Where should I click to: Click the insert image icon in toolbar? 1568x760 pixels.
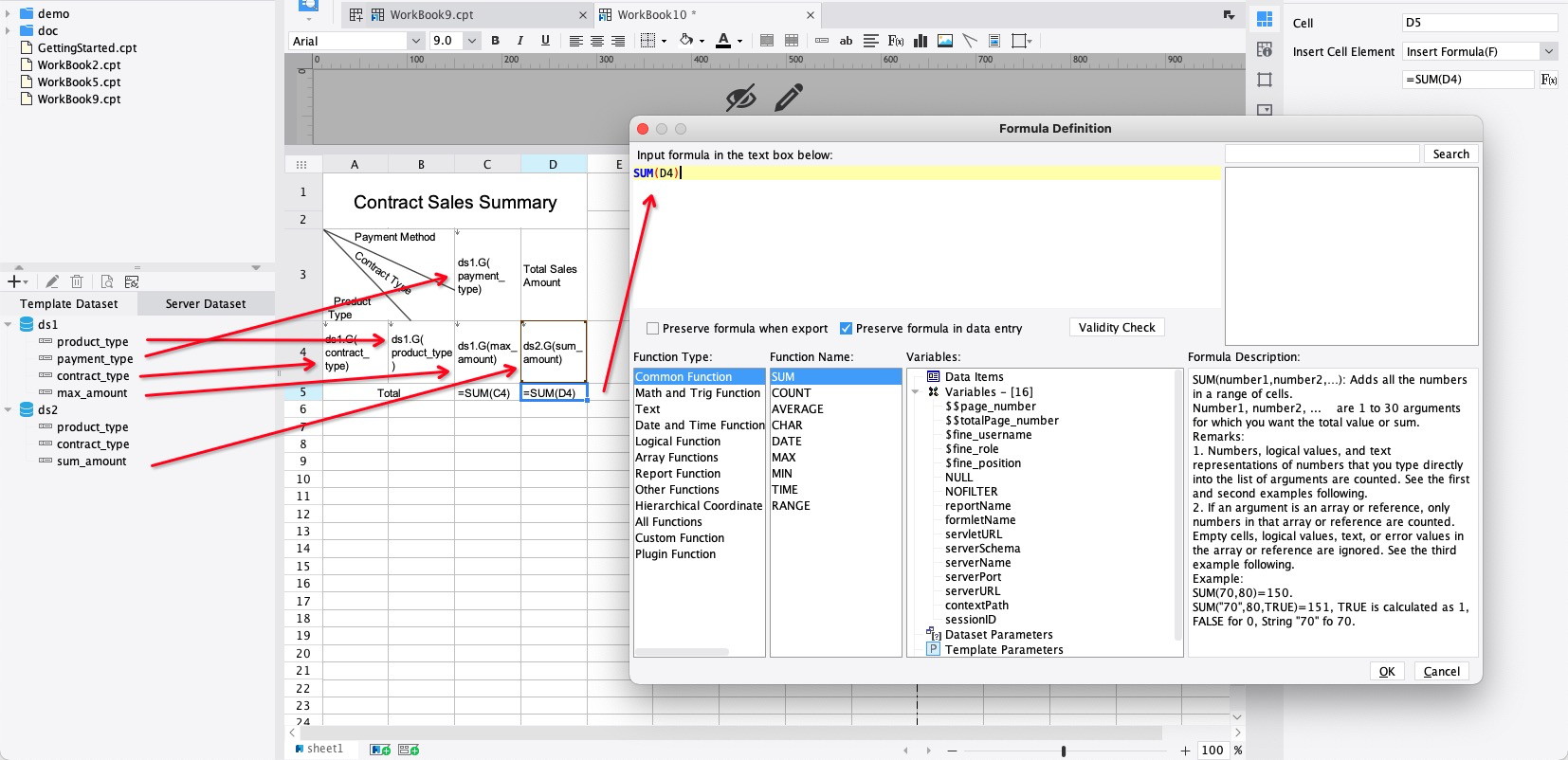[x=944, y=41]
